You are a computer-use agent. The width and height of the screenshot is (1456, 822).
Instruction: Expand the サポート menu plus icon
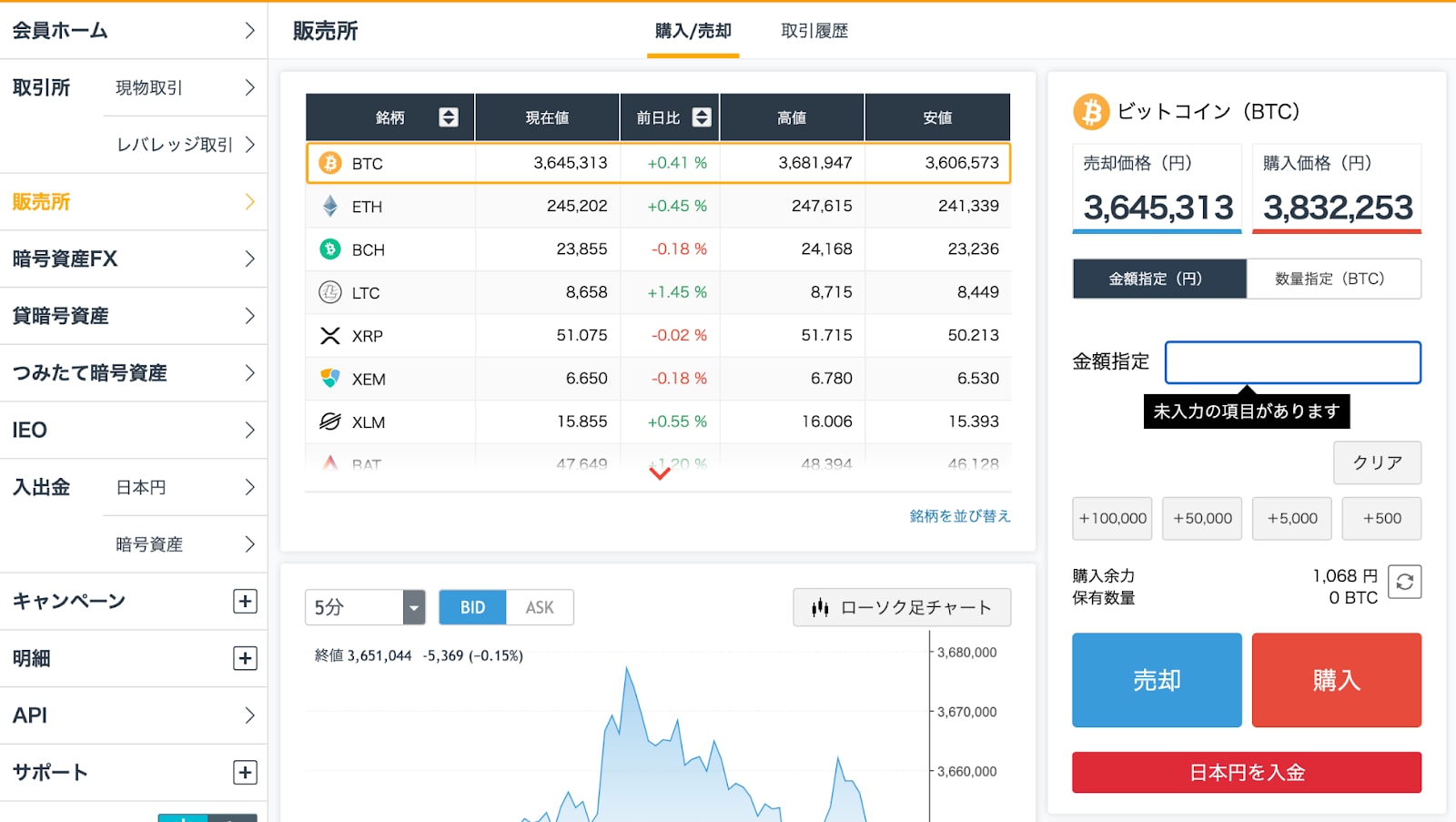(245, 772)
